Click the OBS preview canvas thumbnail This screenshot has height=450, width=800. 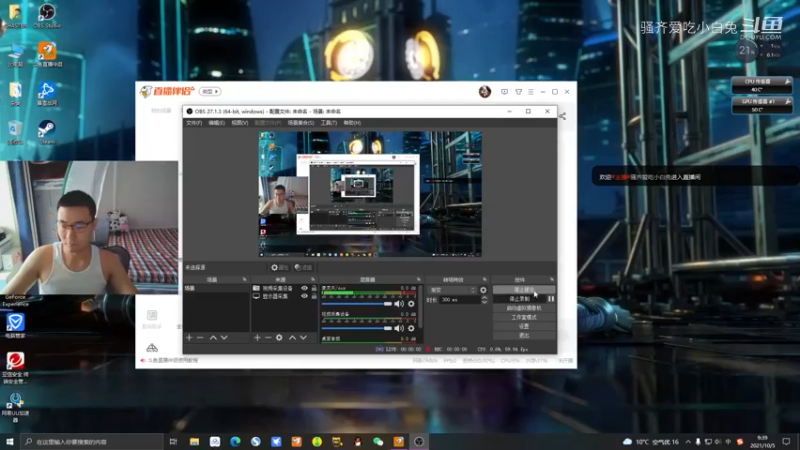370,194
